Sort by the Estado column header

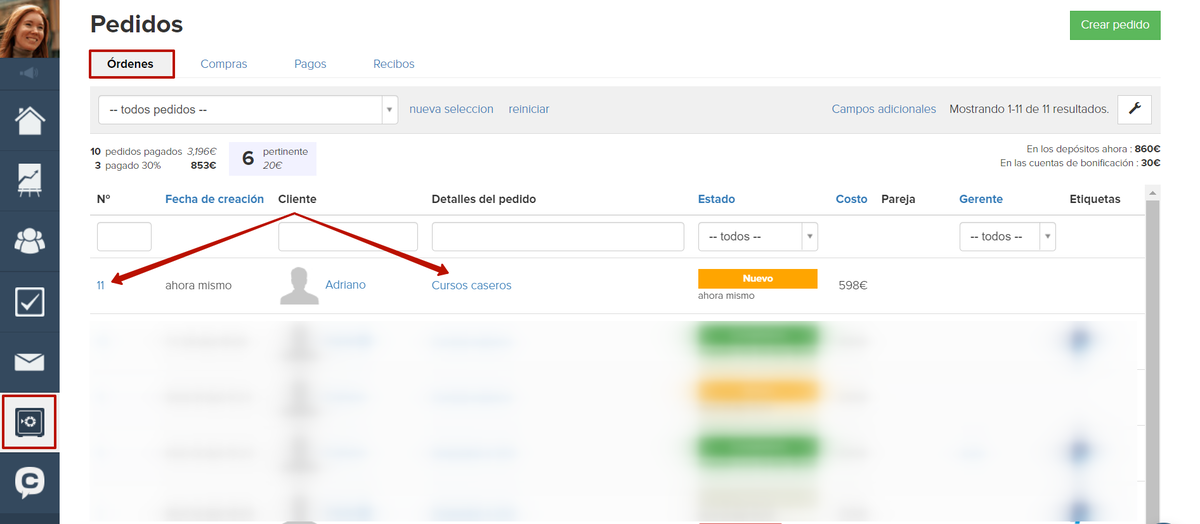coord(716,199)
